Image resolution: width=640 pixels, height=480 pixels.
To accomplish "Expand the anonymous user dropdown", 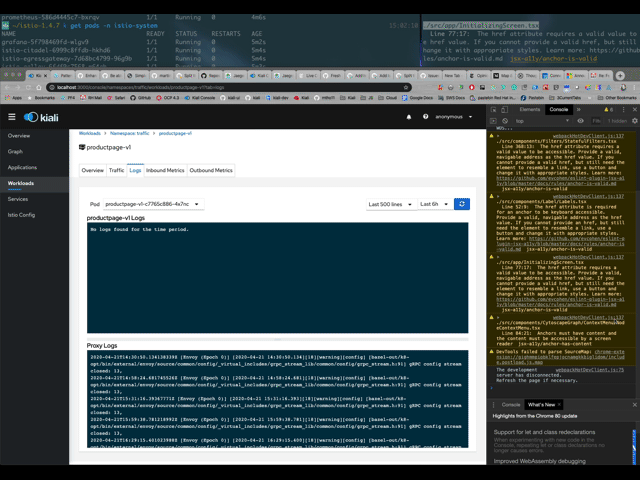I will pos(453,117).
